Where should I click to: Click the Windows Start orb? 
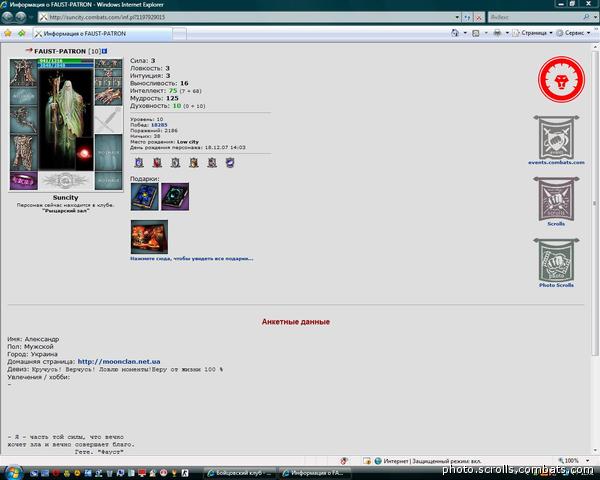point(13,473)
